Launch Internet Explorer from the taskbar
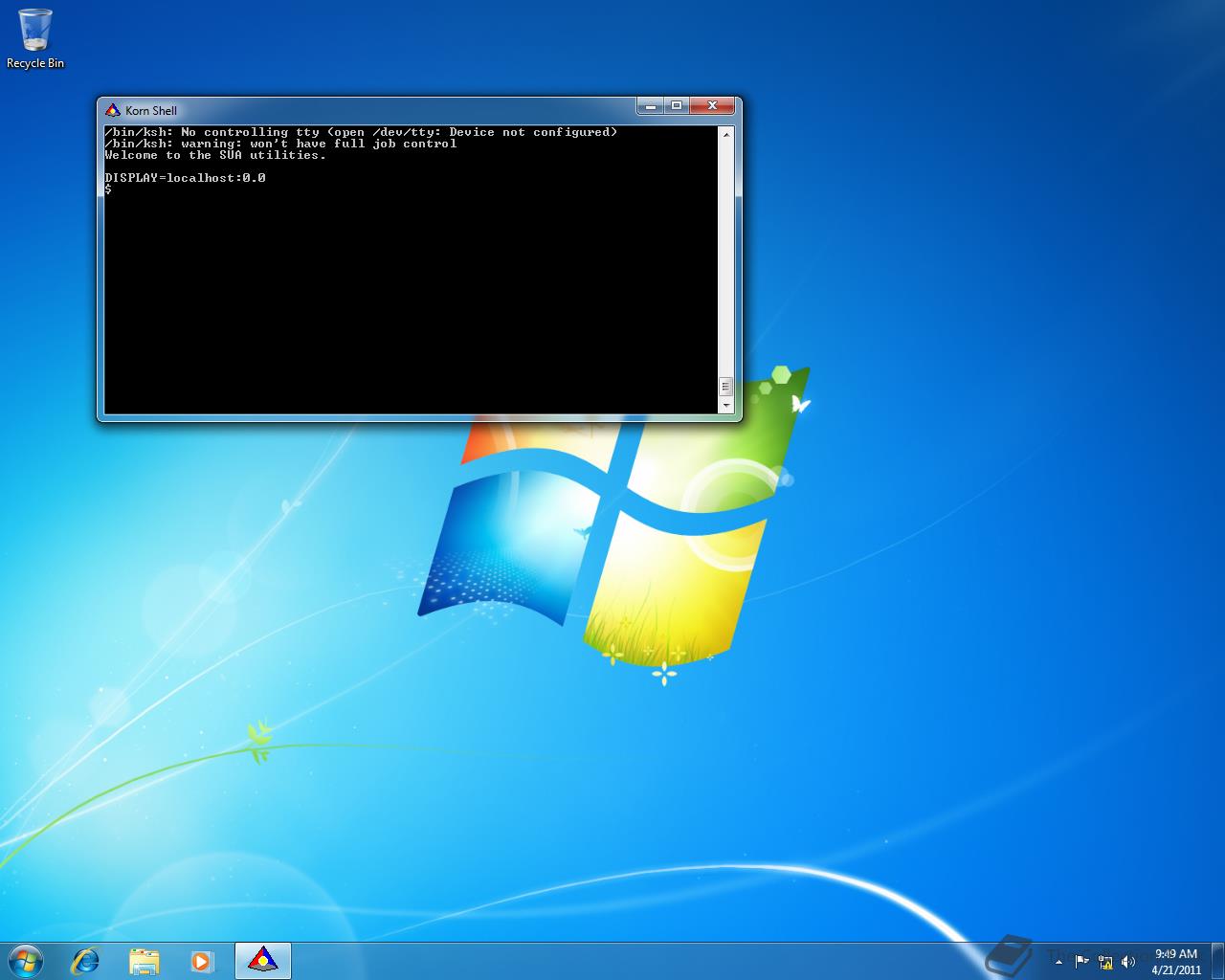1225x980 pixels. 85,961
